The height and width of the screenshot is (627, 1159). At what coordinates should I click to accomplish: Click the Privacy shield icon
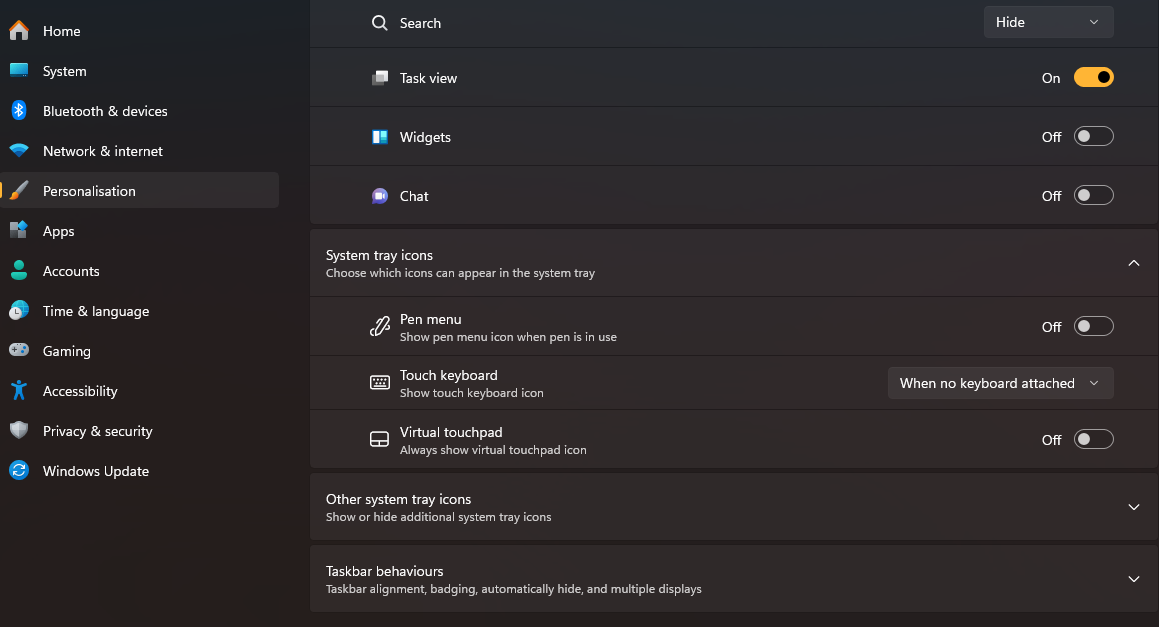(18, 430)
